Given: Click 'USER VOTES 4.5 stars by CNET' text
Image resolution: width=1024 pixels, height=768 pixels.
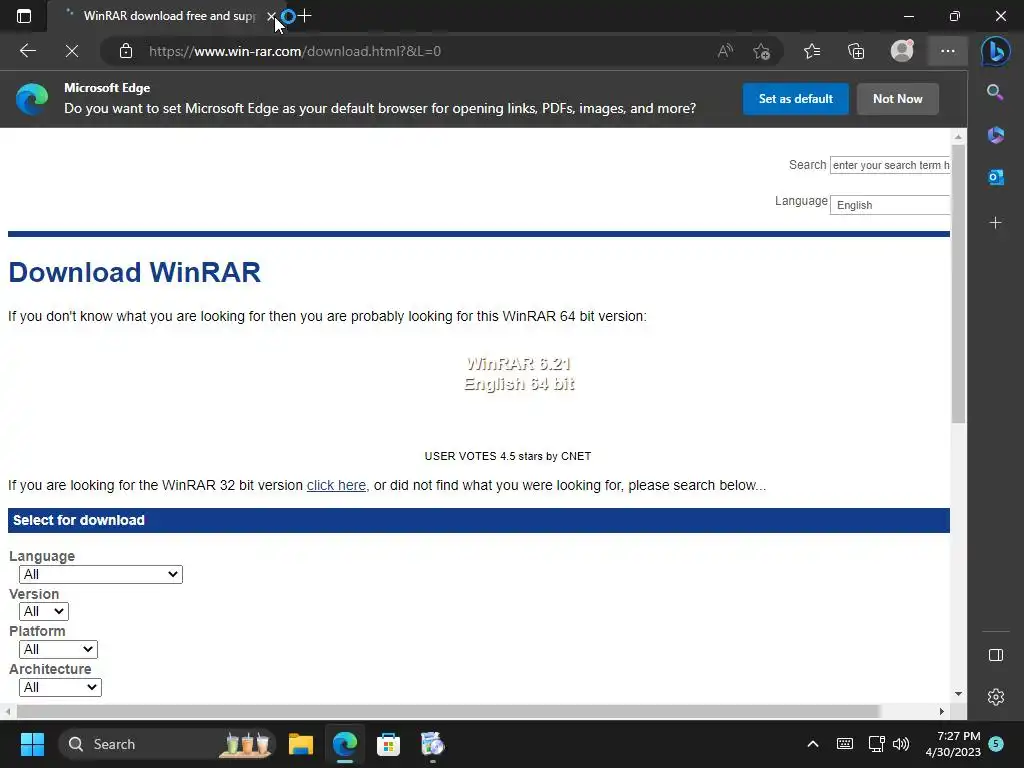Looking at the screenshot, I should point(507,456).
